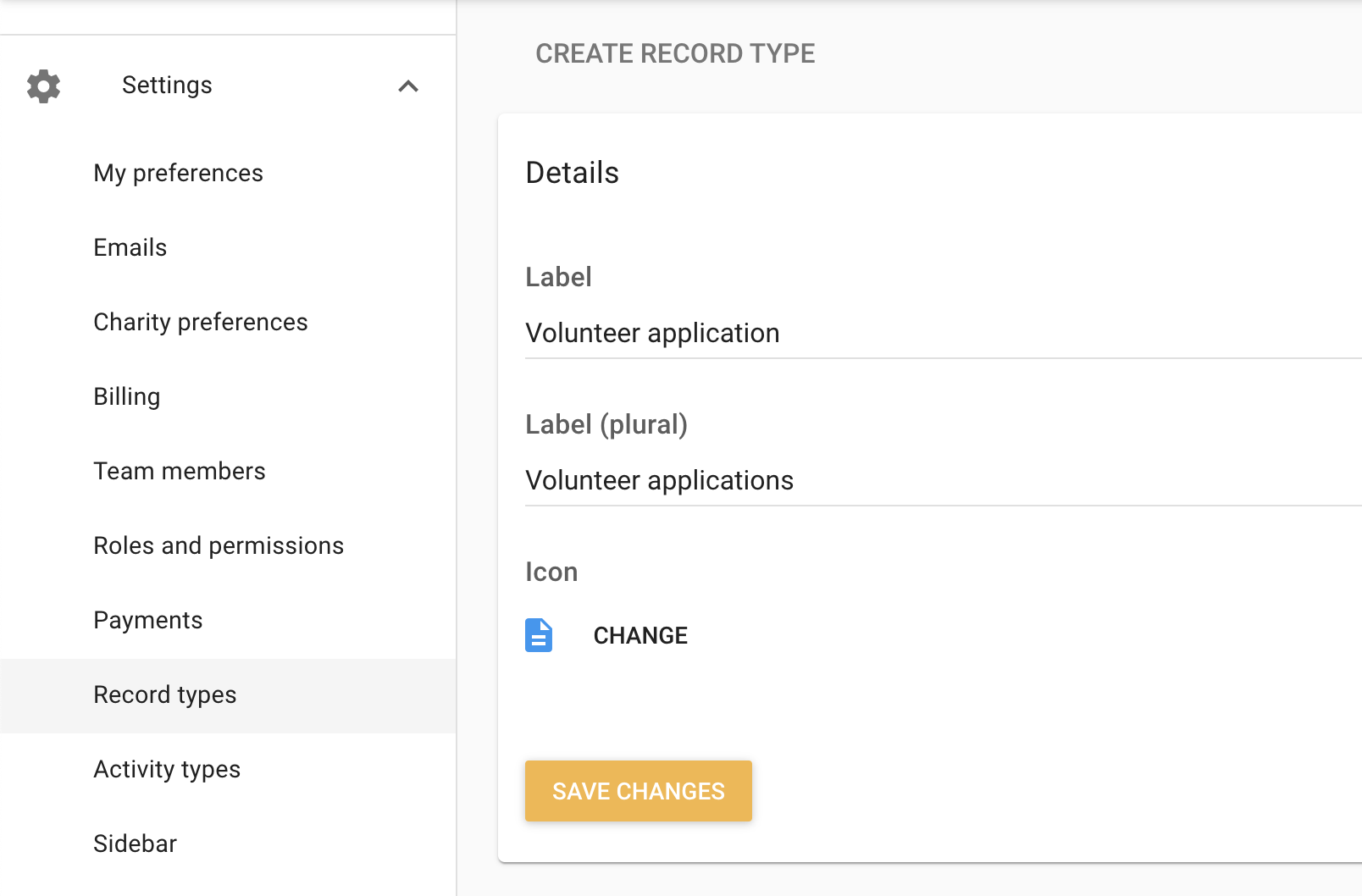This screenshot has width=1362, height=896.
Task: Click the SAVE CHANGES button
Action: pos(639,791)
